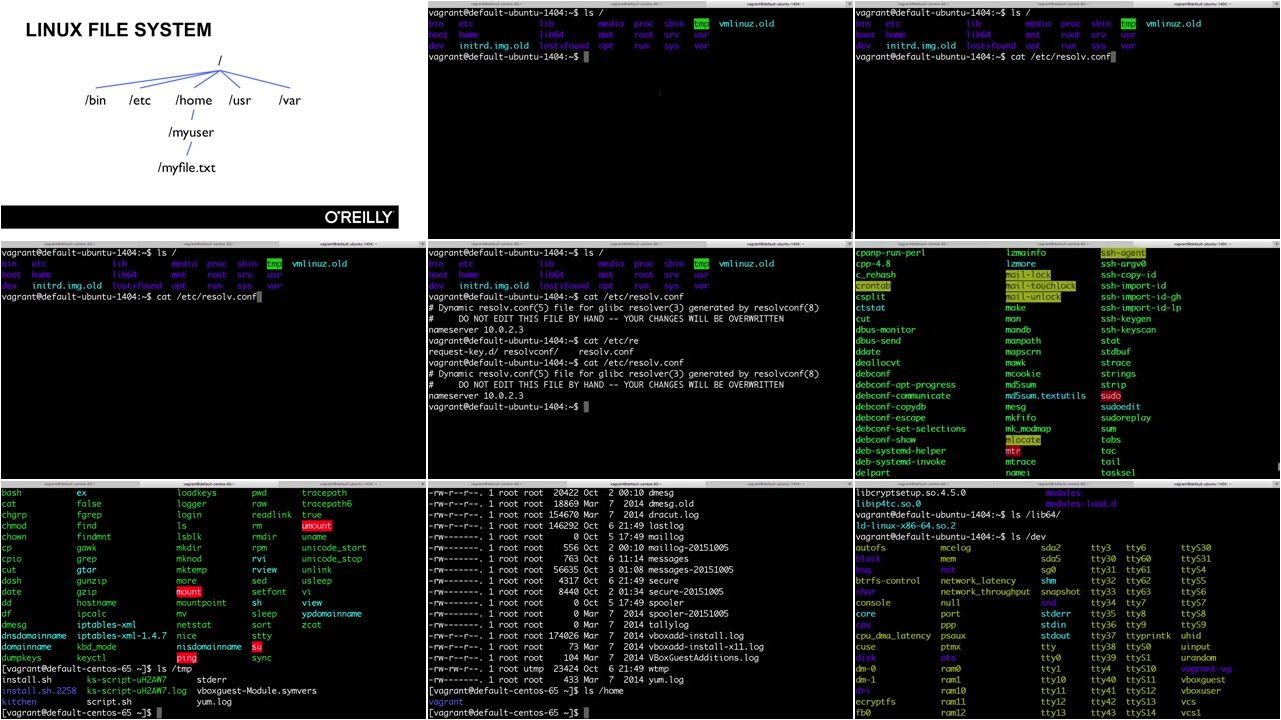Image resolution: width=1281 pixels, height=720 pixels.
Task: Click the red-highlighted 'ping' entry
Action: tap(187, 658)
